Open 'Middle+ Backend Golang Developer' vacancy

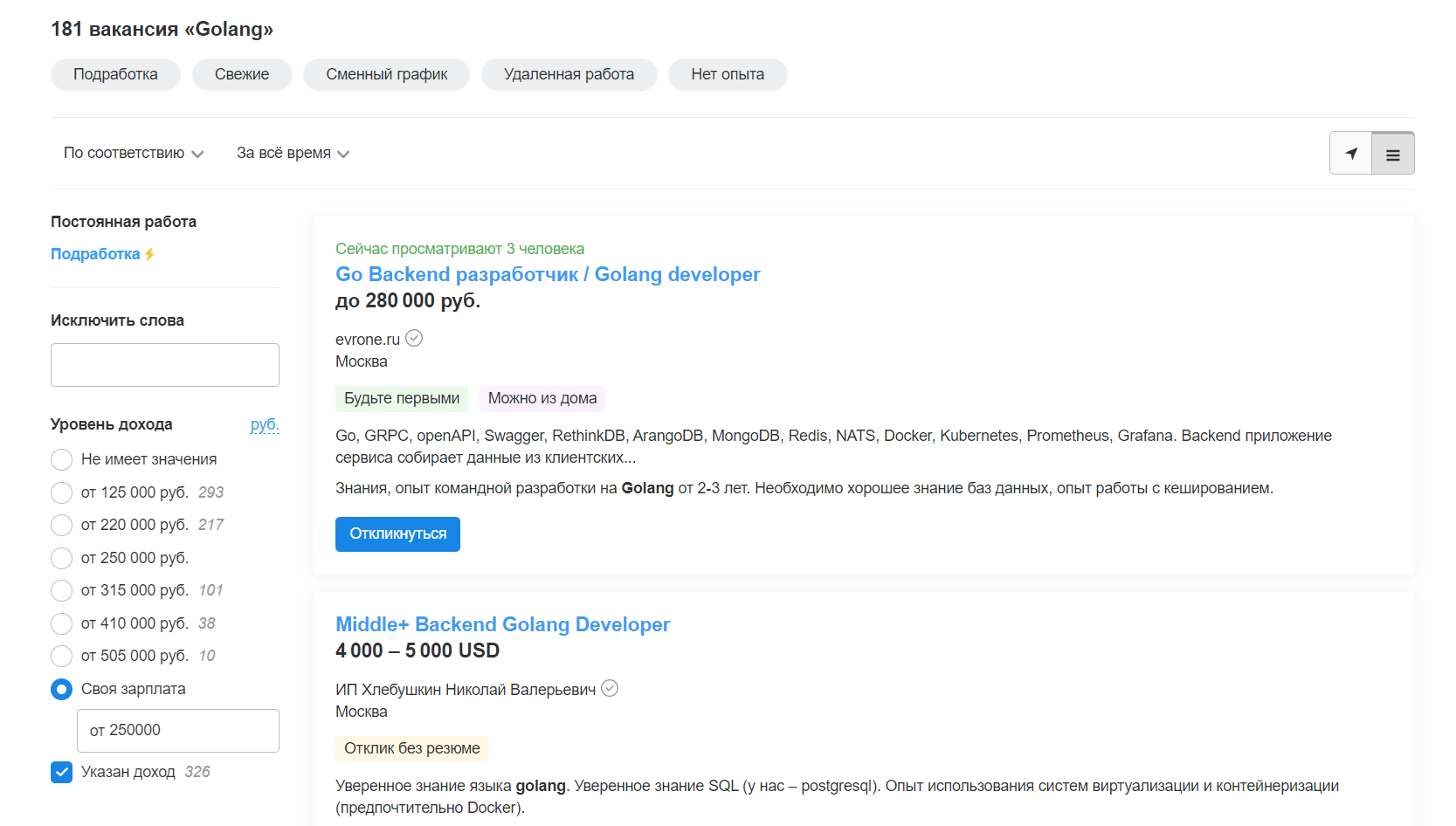[502, 624]
